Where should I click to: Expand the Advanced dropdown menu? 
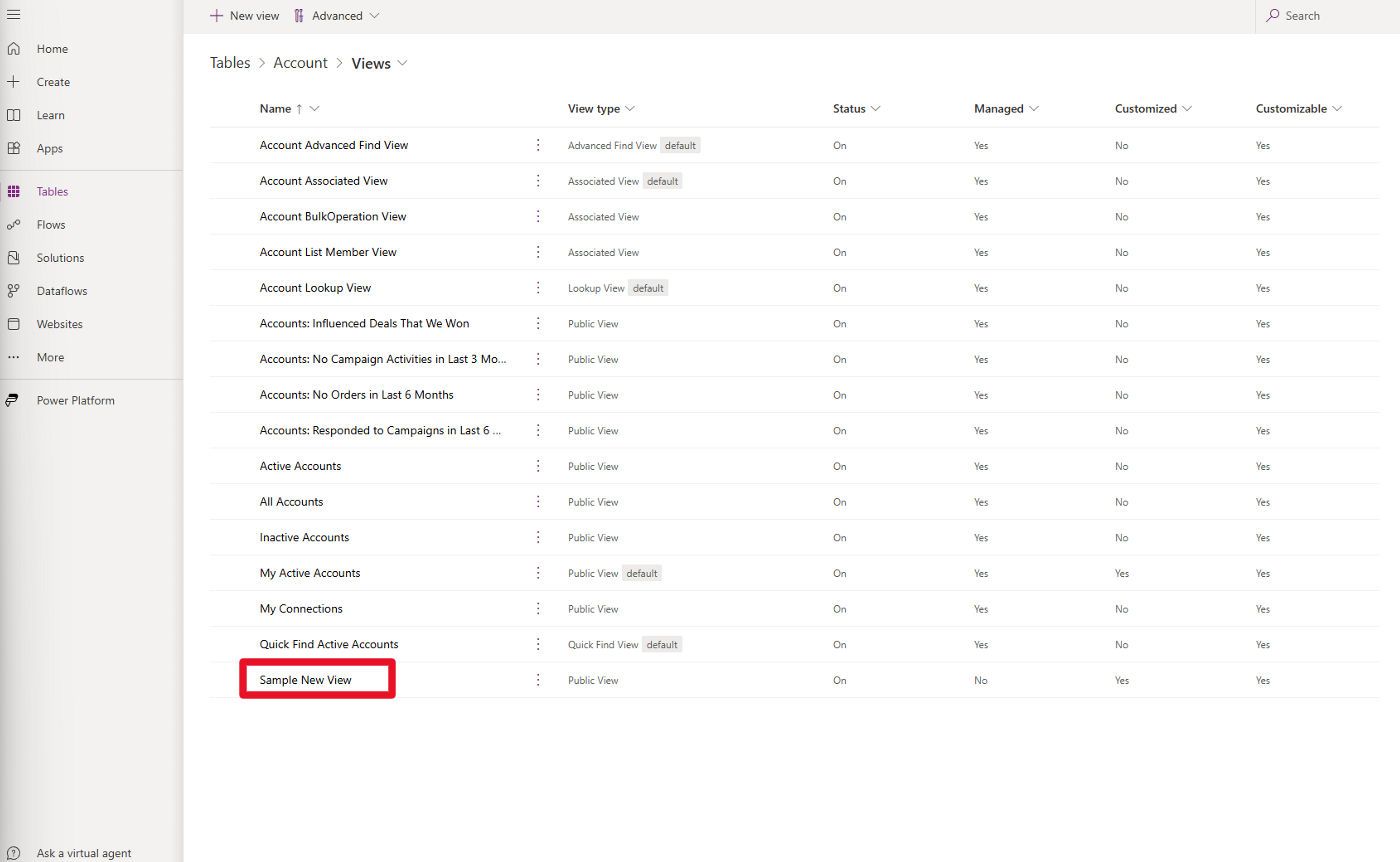374,16
